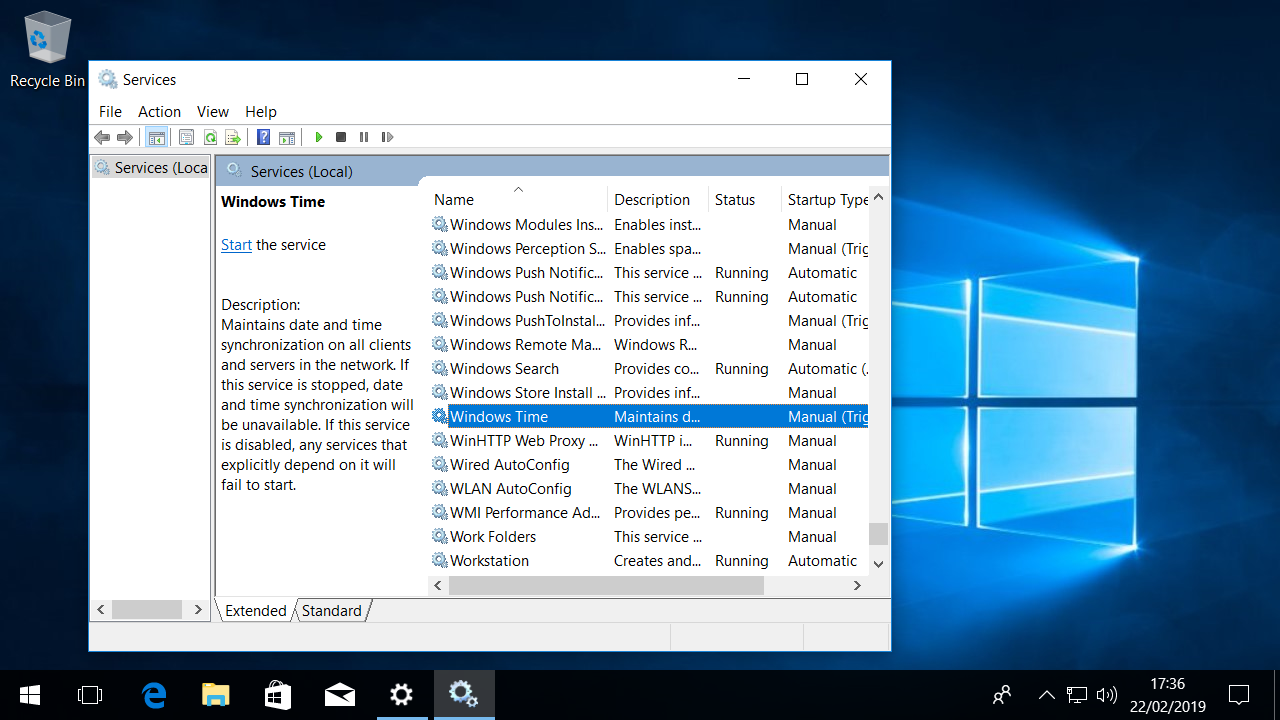Viewport: 1280px width, 720px height.
Task: Sort by the Status column header
Action: point(745,200)
